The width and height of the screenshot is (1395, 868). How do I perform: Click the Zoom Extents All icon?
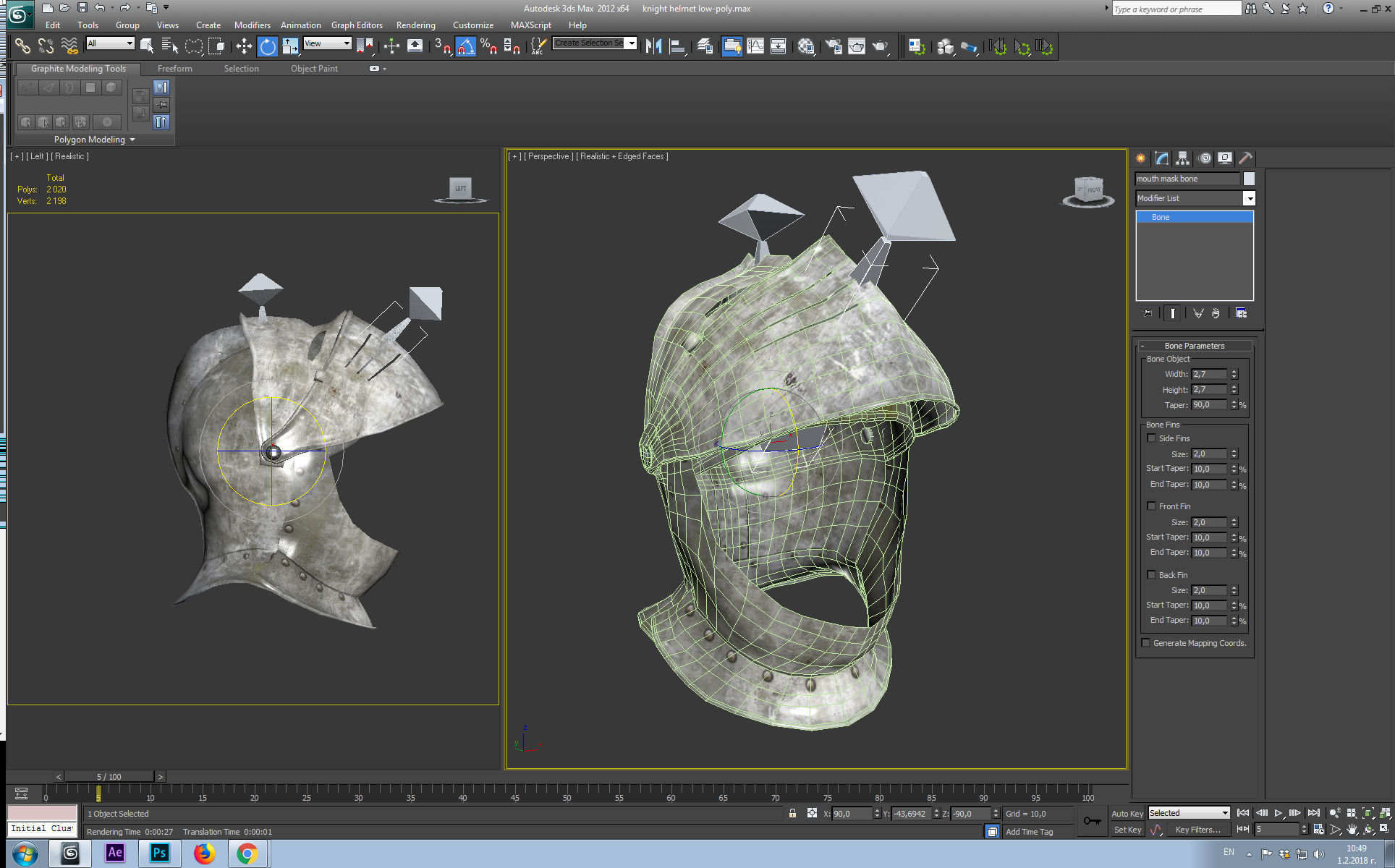(1384, 814)
